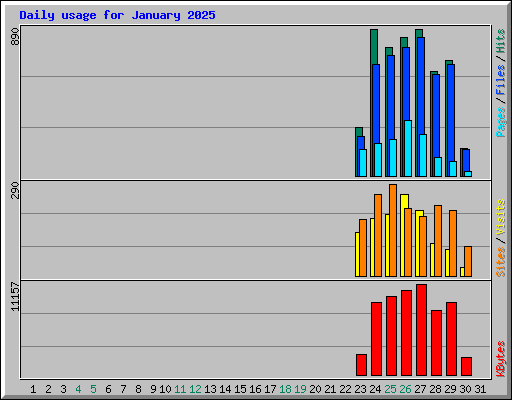Click the chart title "Daily usage for January 2025"
Screen dimensions: 512x400
(x=117, y=15)
